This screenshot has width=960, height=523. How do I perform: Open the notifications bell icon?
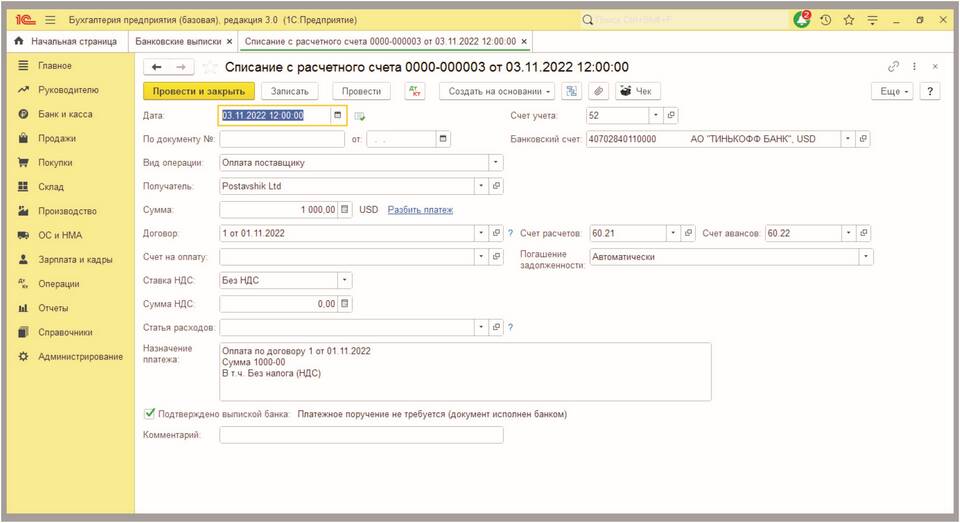click(x=802, y=19)
